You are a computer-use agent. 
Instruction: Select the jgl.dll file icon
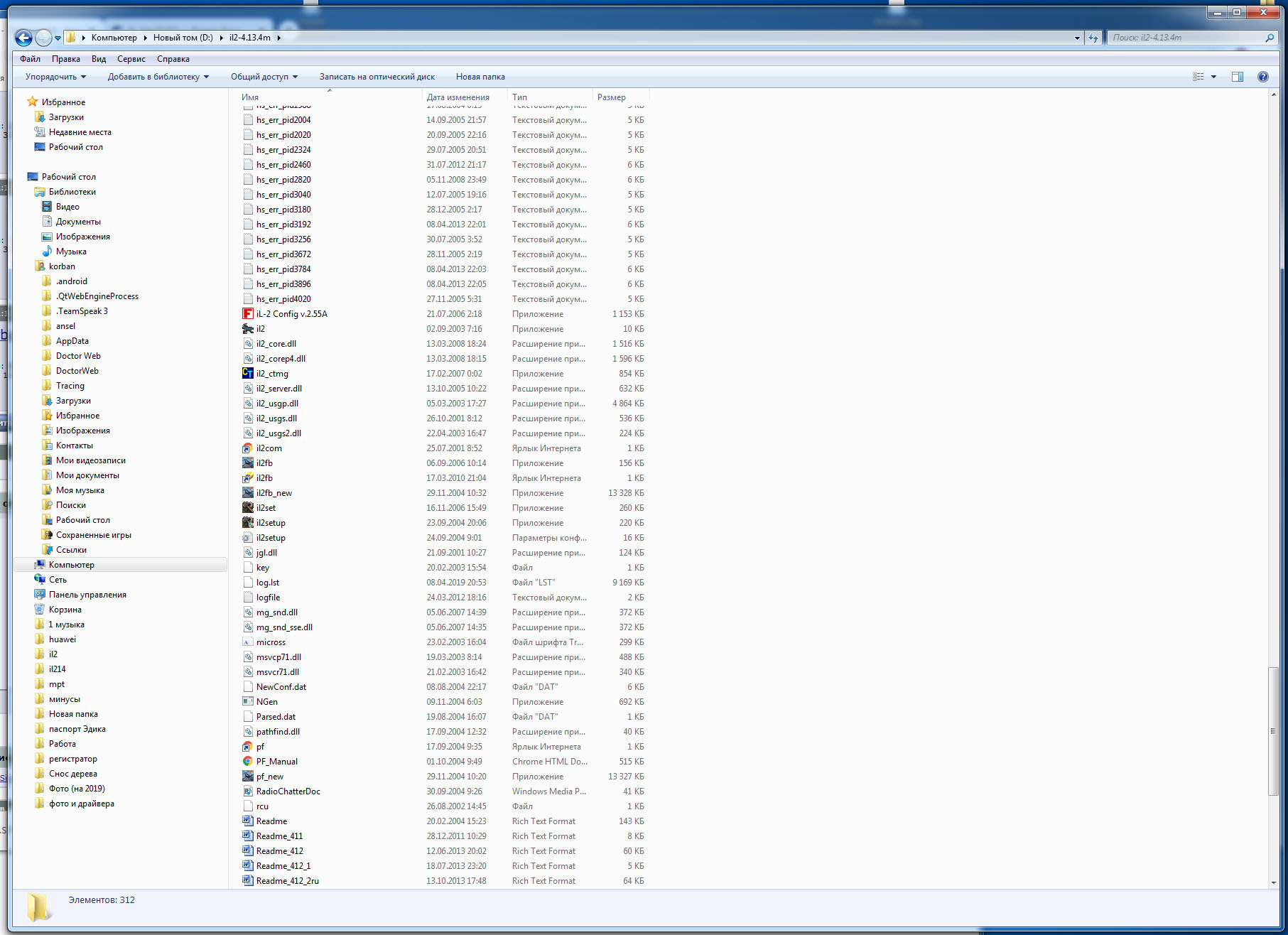click(x=248, y=553)
